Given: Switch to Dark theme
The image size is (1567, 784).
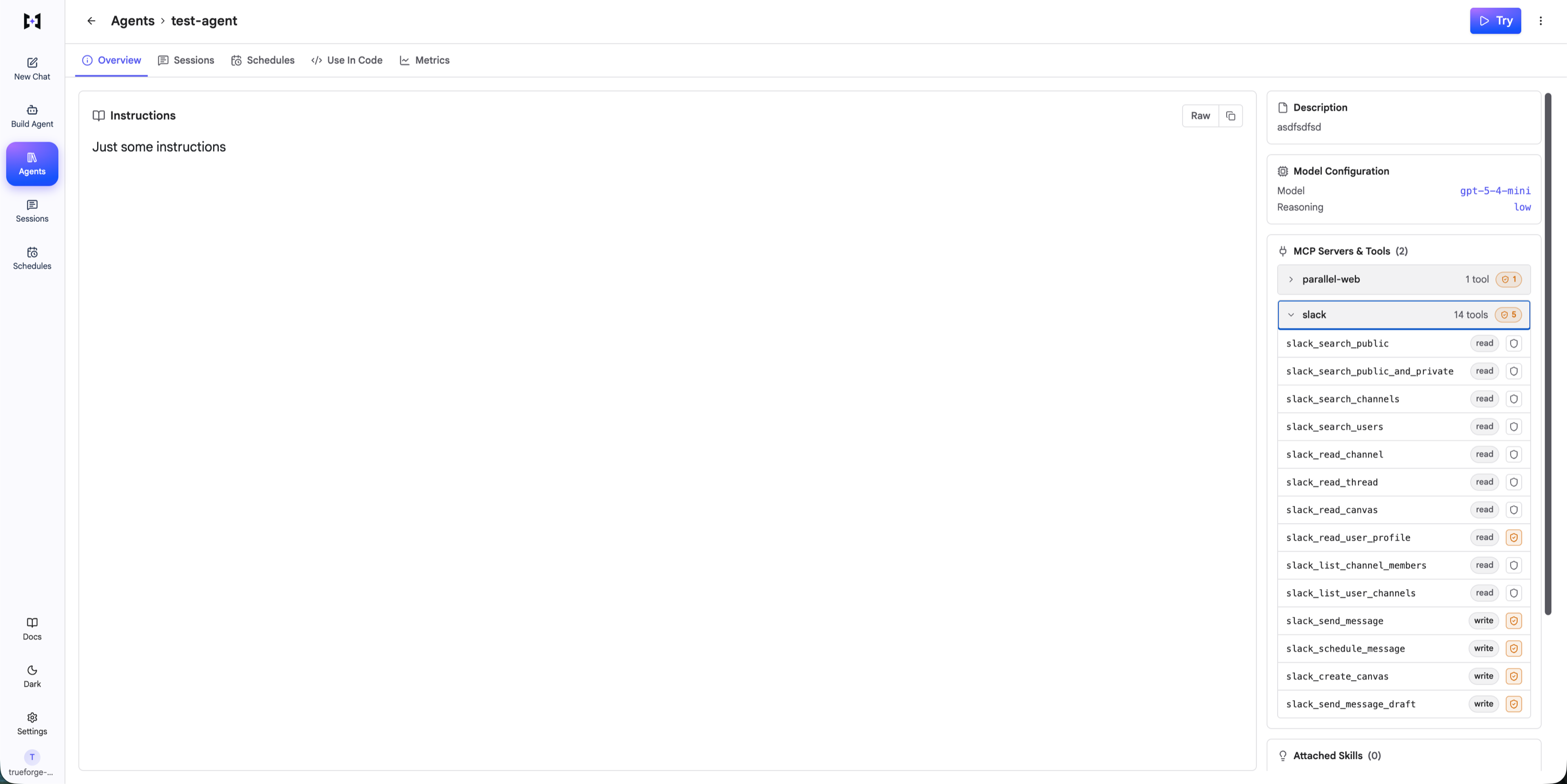Looking at the screenshot, I should pyautogui.click(x=32, y=676).
